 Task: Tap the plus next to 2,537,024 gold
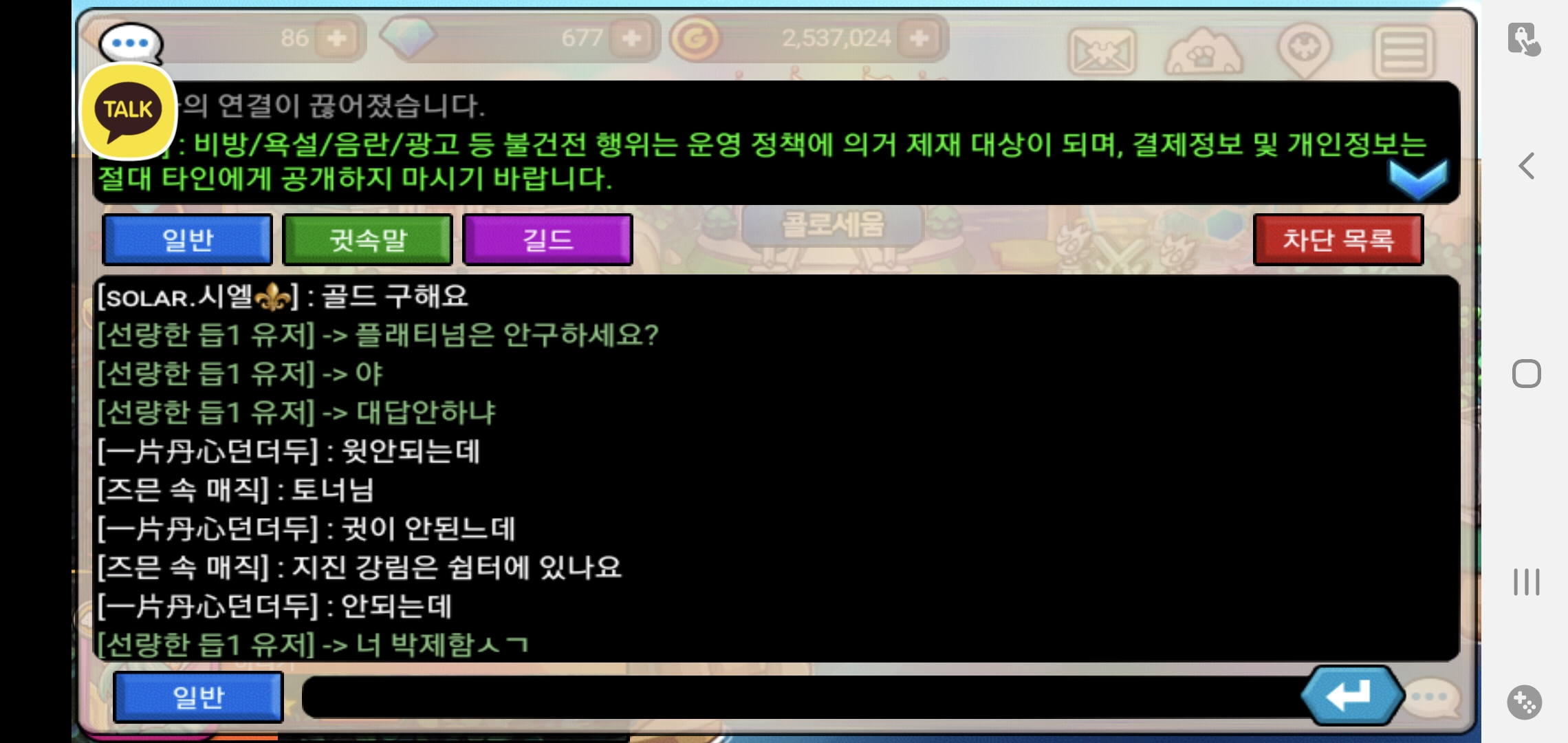[x=919, y=38]
